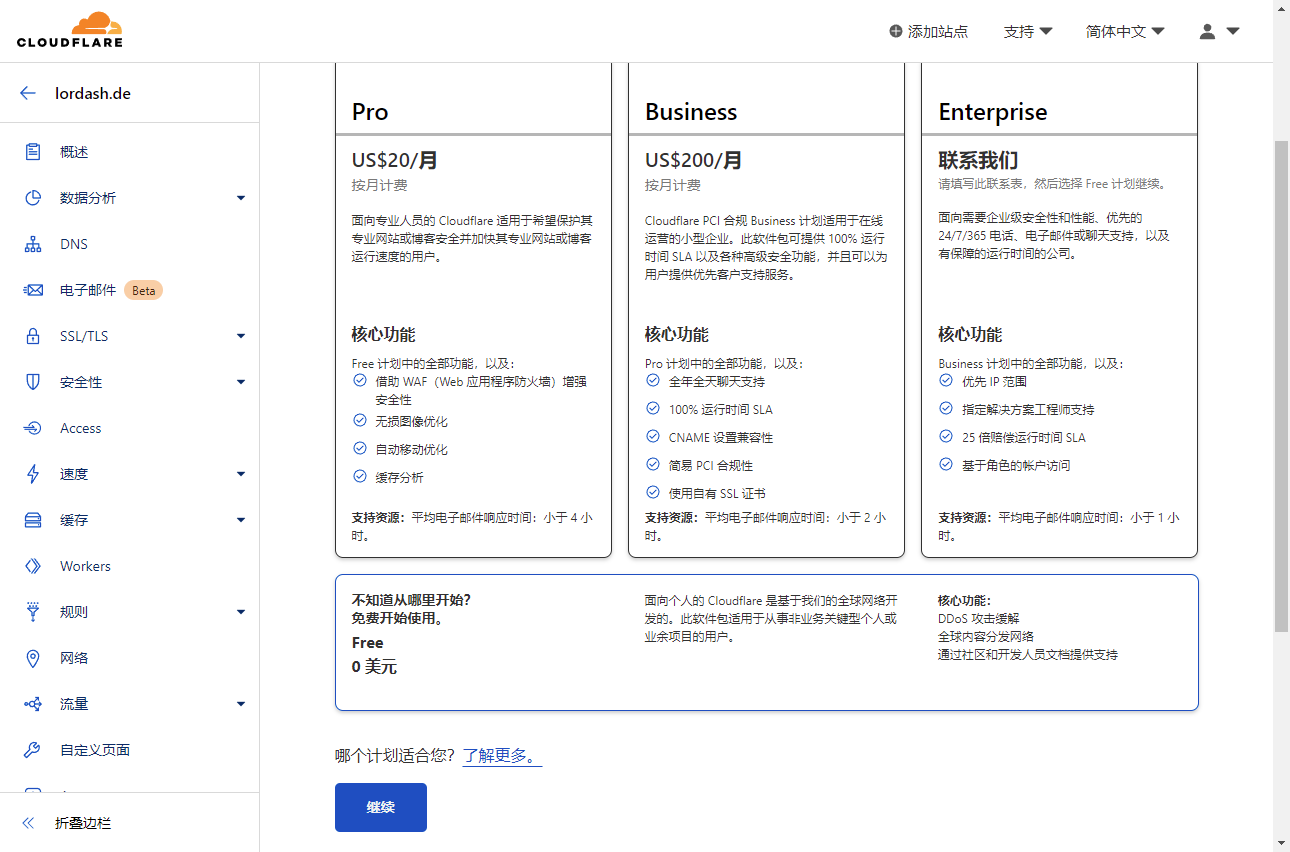Click the 继续 button
Viewport: 1290px width, 852px height.
381,807
